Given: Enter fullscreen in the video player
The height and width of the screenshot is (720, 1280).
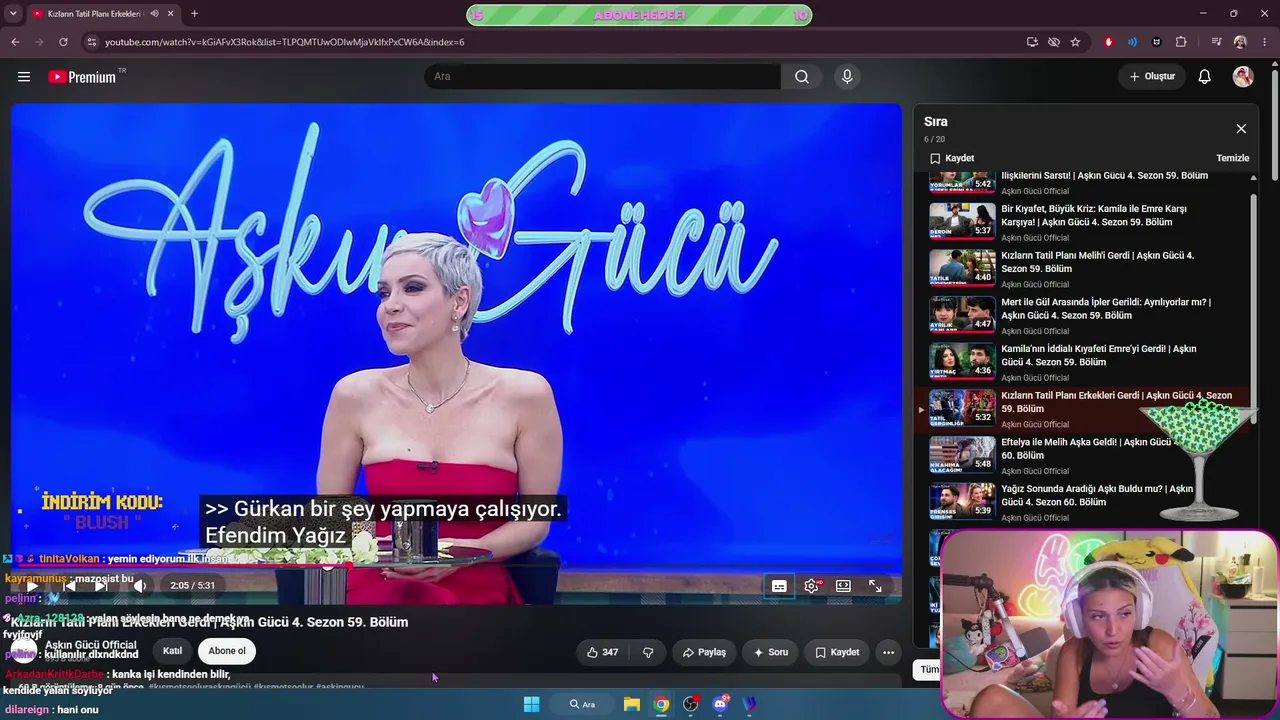Looking at the screenshot, I should click(875, 586).
